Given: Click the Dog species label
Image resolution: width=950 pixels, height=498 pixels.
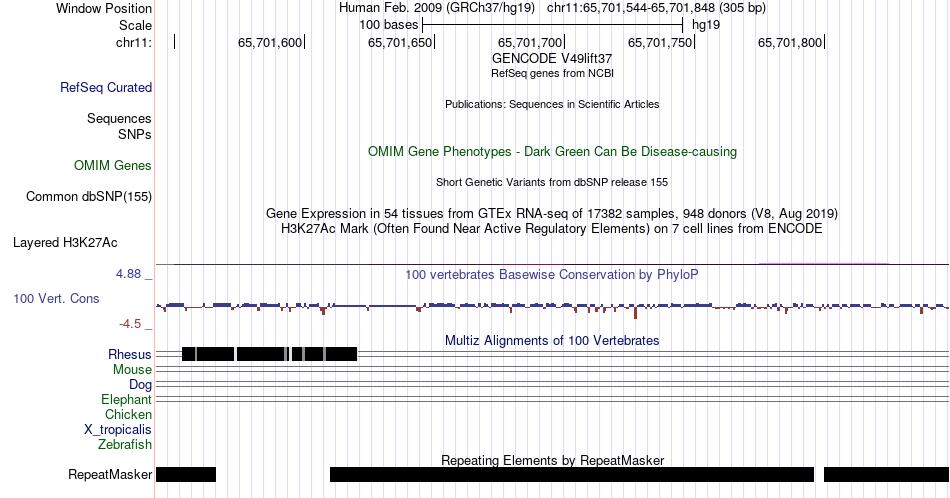Looking at the screenshot, I should click(x=140, y=385).
